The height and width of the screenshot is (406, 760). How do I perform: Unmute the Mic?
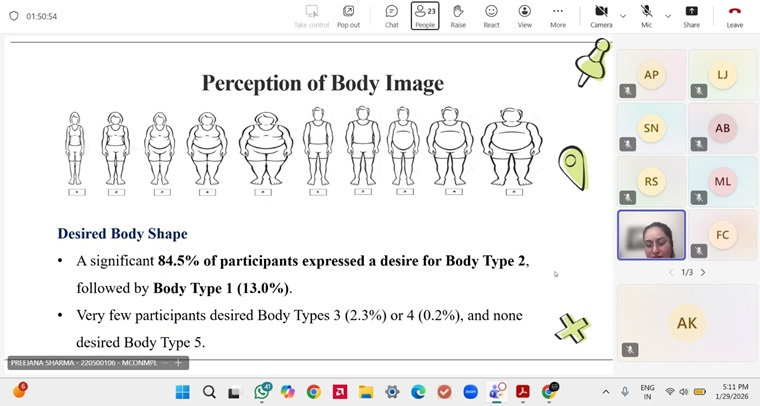(647, 15)
